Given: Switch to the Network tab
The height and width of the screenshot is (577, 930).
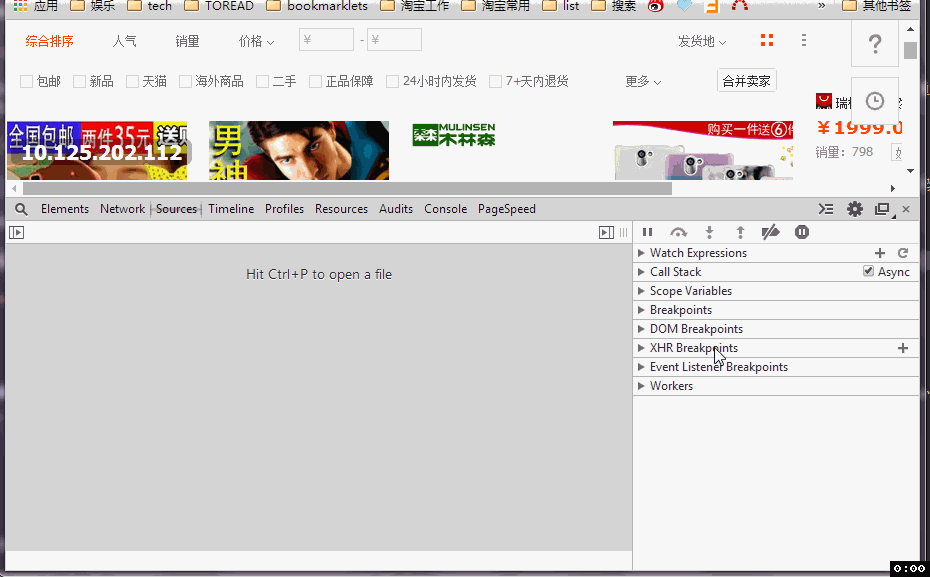Looking at the screenshot, I should 122,209.
